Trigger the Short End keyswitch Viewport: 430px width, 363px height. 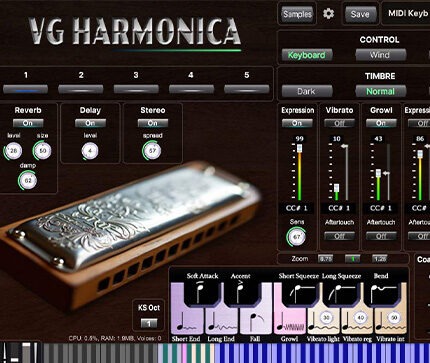(x=187, y=321)
